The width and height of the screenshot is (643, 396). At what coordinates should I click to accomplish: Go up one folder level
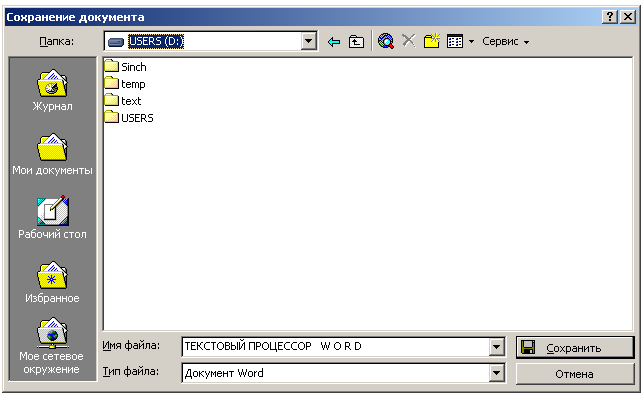(x=356, y=41)
